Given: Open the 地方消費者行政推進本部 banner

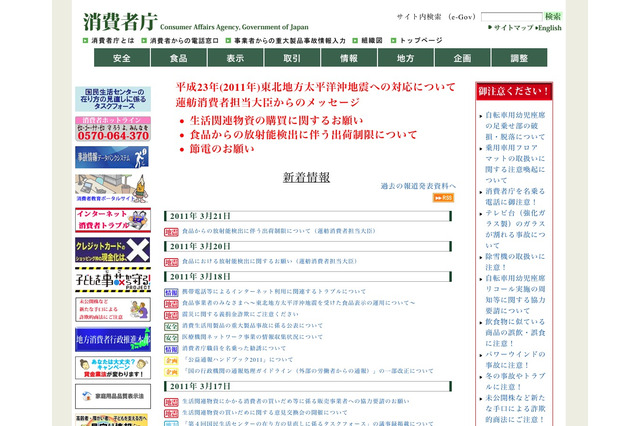Looking at the screenshot, I should tap(113, 339).
